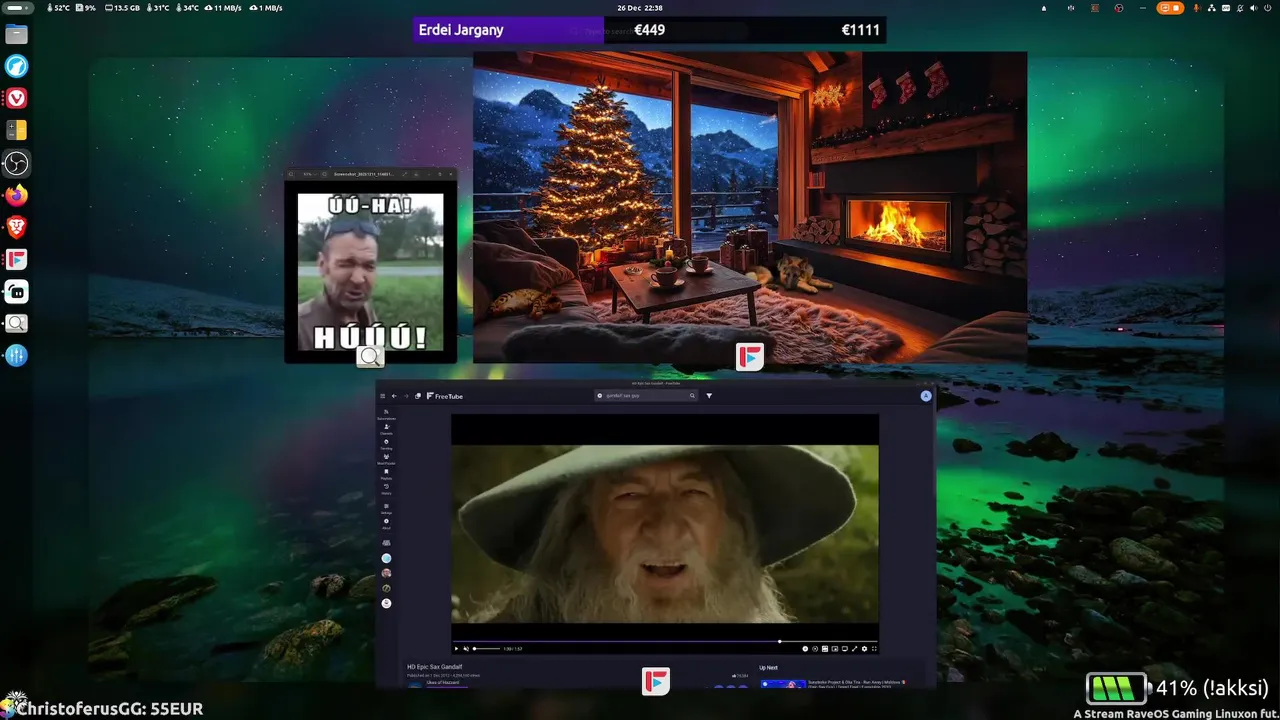Open Most Popular in FreeTube sidebar
1280x720 pixels.
(386, 459)
